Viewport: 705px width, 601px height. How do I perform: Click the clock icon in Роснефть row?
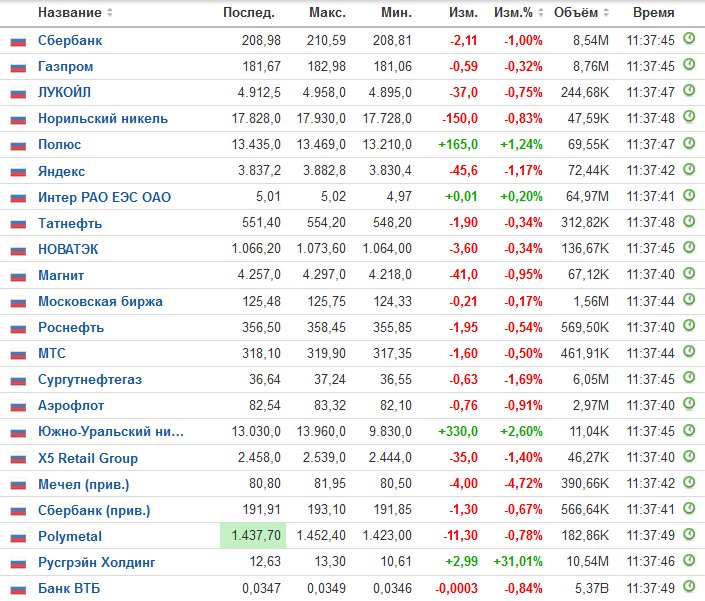[689, 325]
